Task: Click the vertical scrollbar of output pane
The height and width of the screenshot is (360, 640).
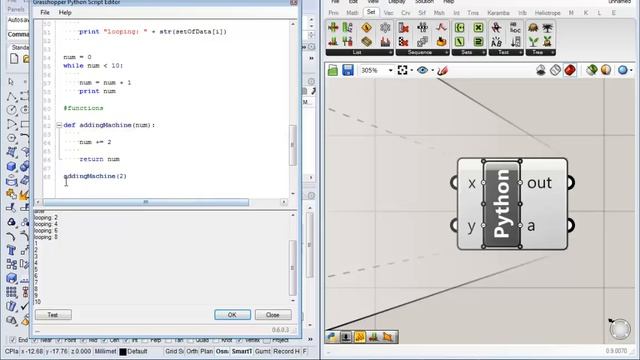Action: 293,267
